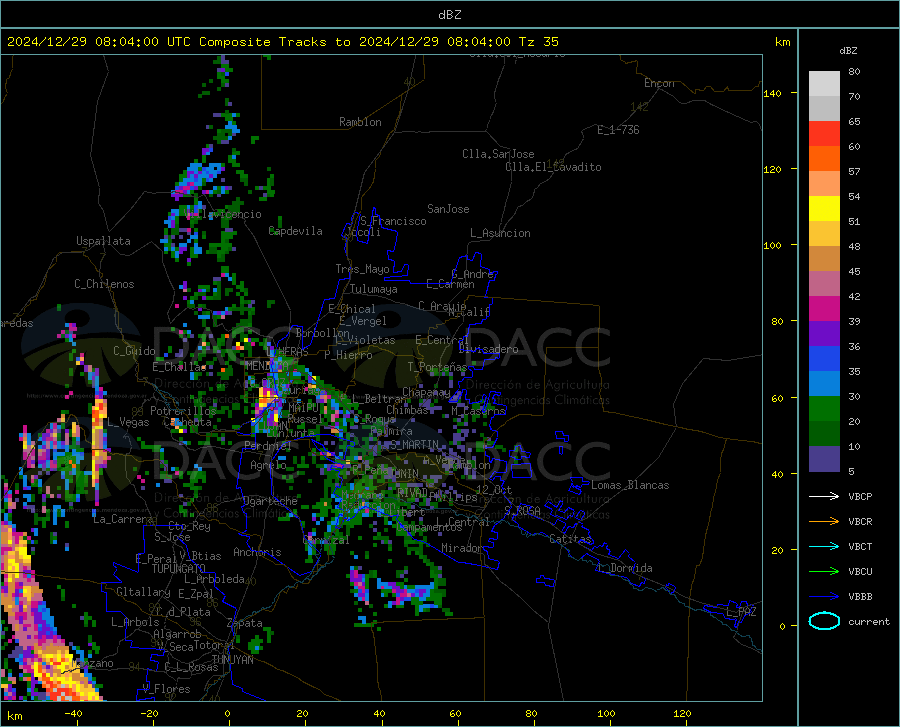
Task: Click the 'TUPUNGATO' map label
Action: pos(179,569)
